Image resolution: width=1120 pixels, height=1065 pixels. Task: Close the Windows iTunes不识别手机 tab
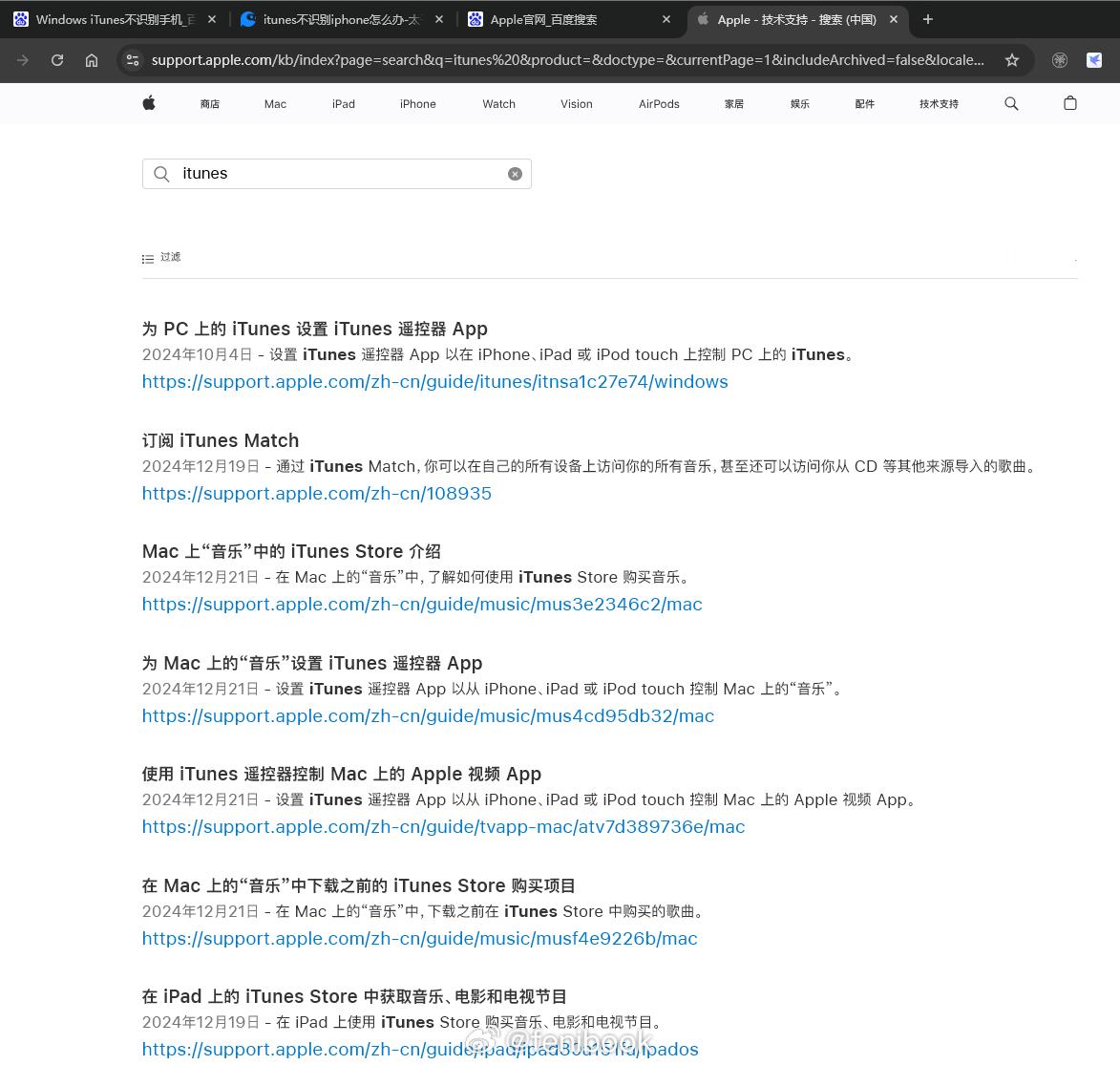click(212, 19)
